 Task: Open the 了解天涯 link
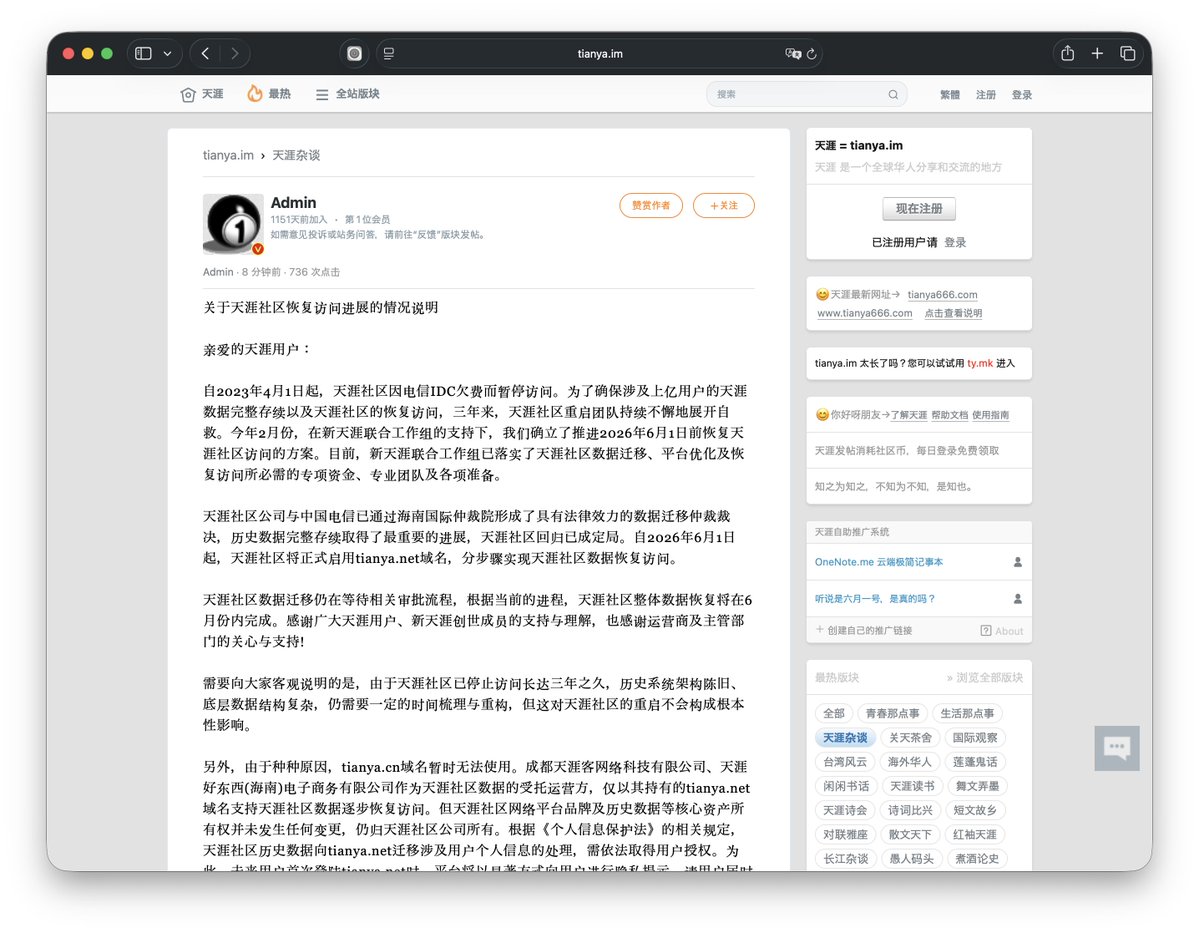click(908, 415)
